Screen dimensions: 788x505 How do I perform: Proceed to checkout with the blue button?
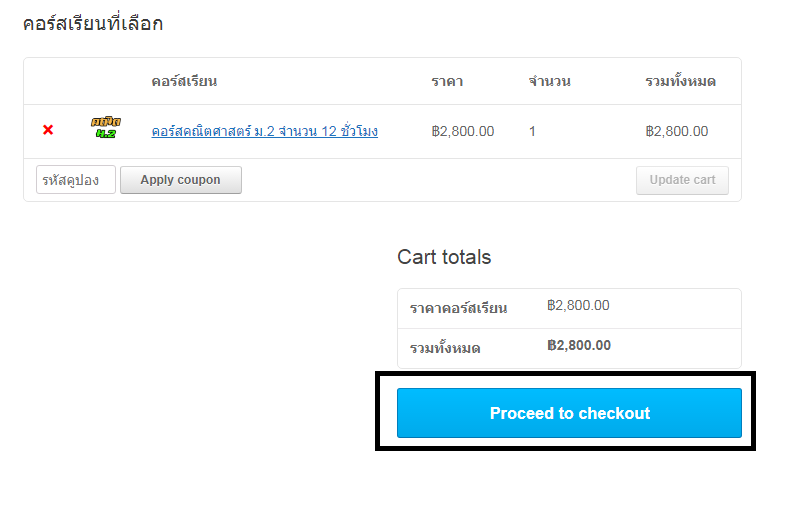tap(569, 413)
